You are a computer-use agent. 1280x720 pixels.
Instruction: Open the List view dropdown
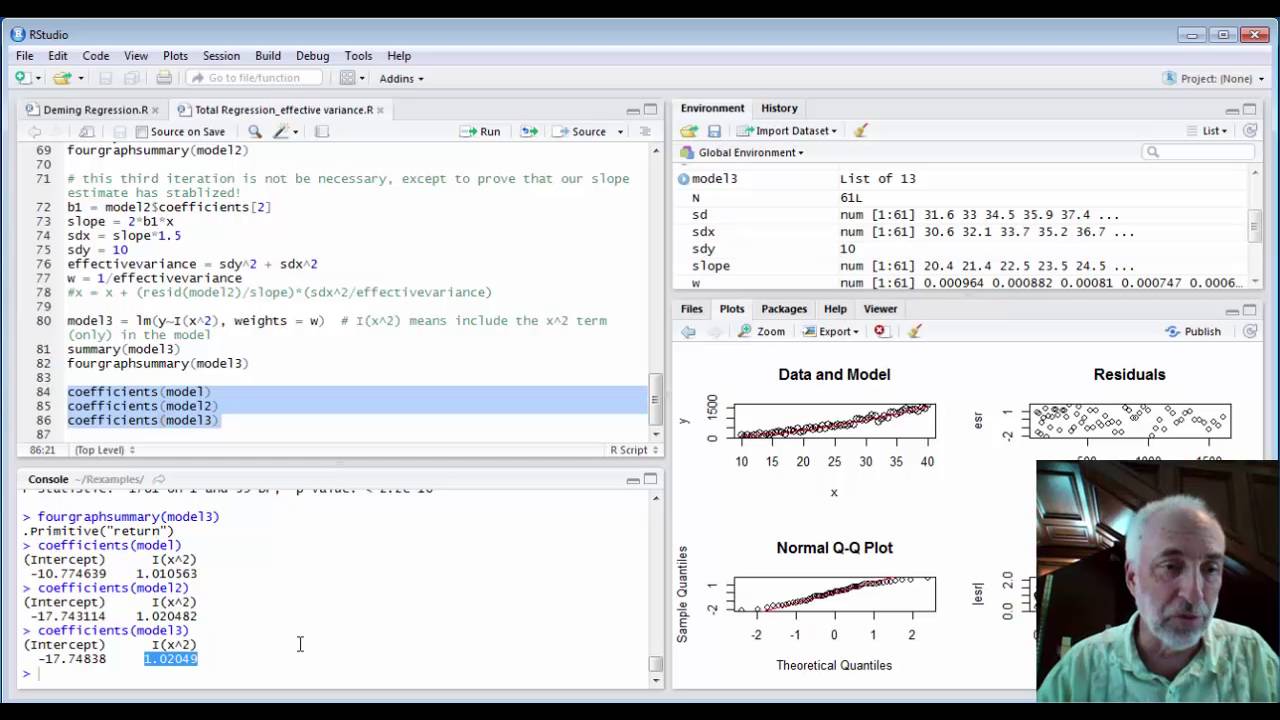[x=1207, y=130]
